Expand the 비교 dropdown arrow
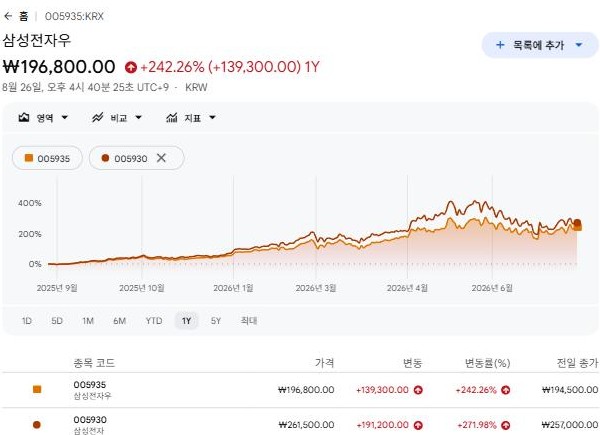 tap(139, 117)
